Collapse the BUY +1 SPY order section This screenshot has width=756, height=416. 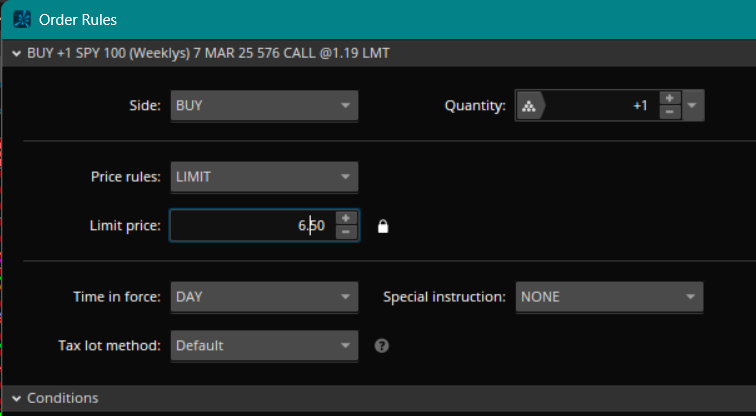click(16, 54)
